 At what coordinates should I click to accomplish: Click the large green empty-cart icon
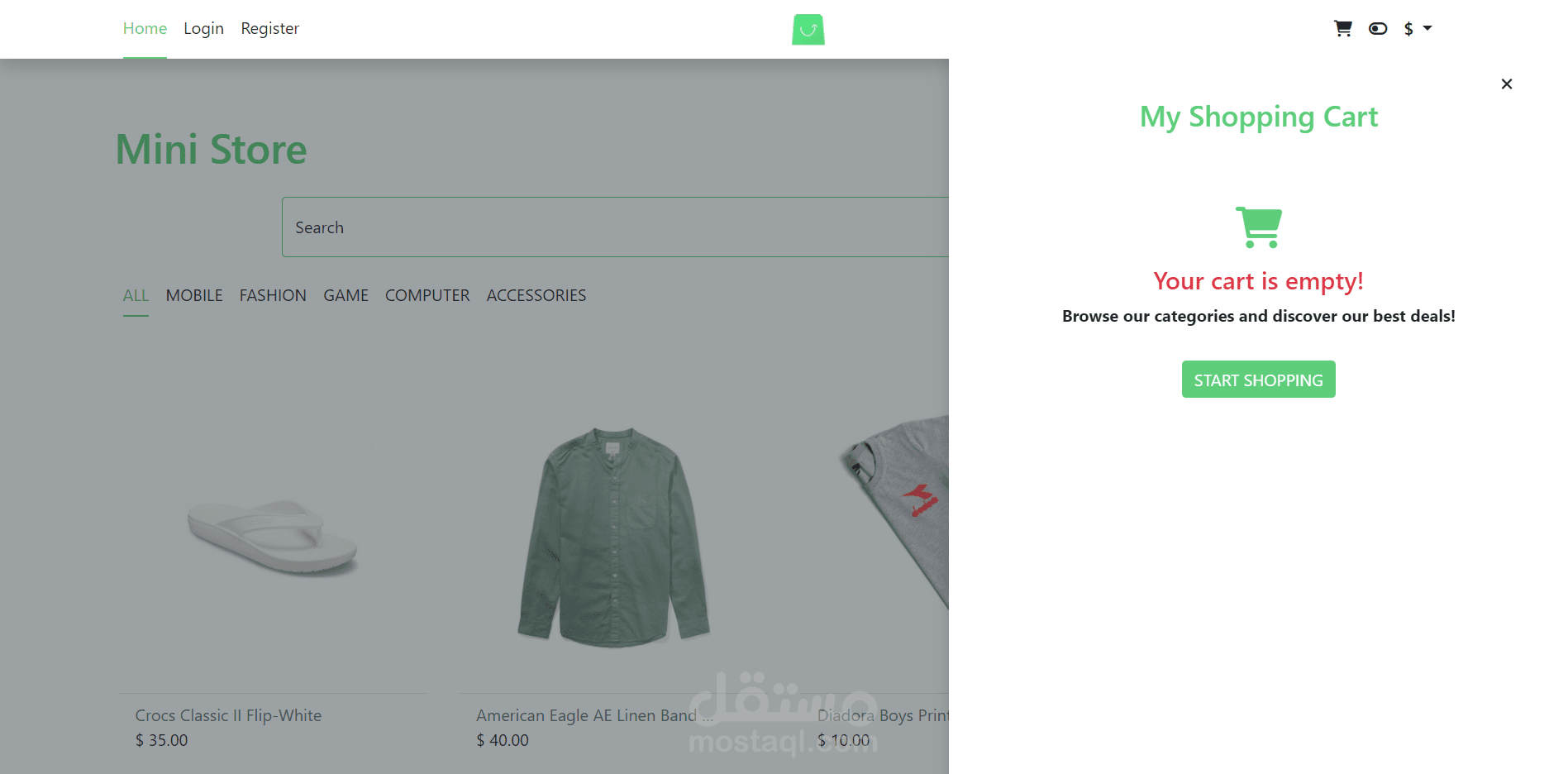click(1259, 227)
